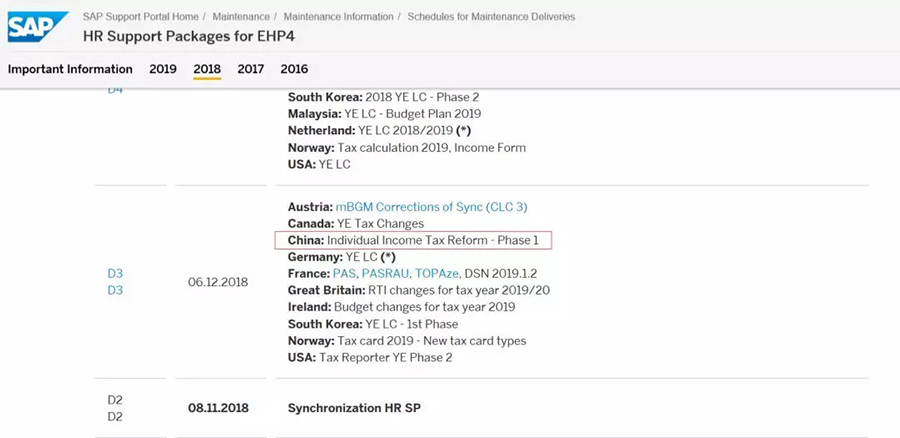Switch to the 2016 tab

coord(294,69)
